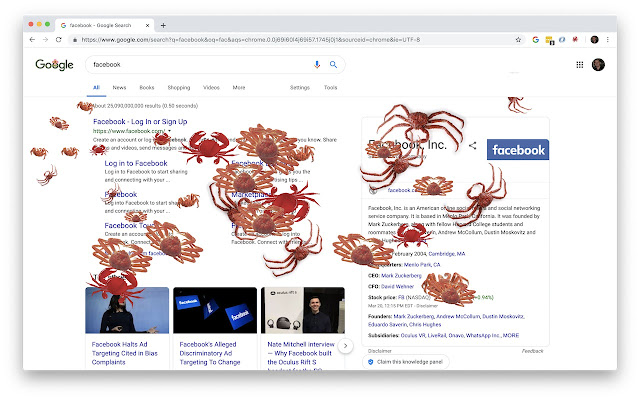Click the blue facebook logo image
Image resolution: width=640 pixels, height=400 pixels.
pyautogui.click(x=518, y=149)
